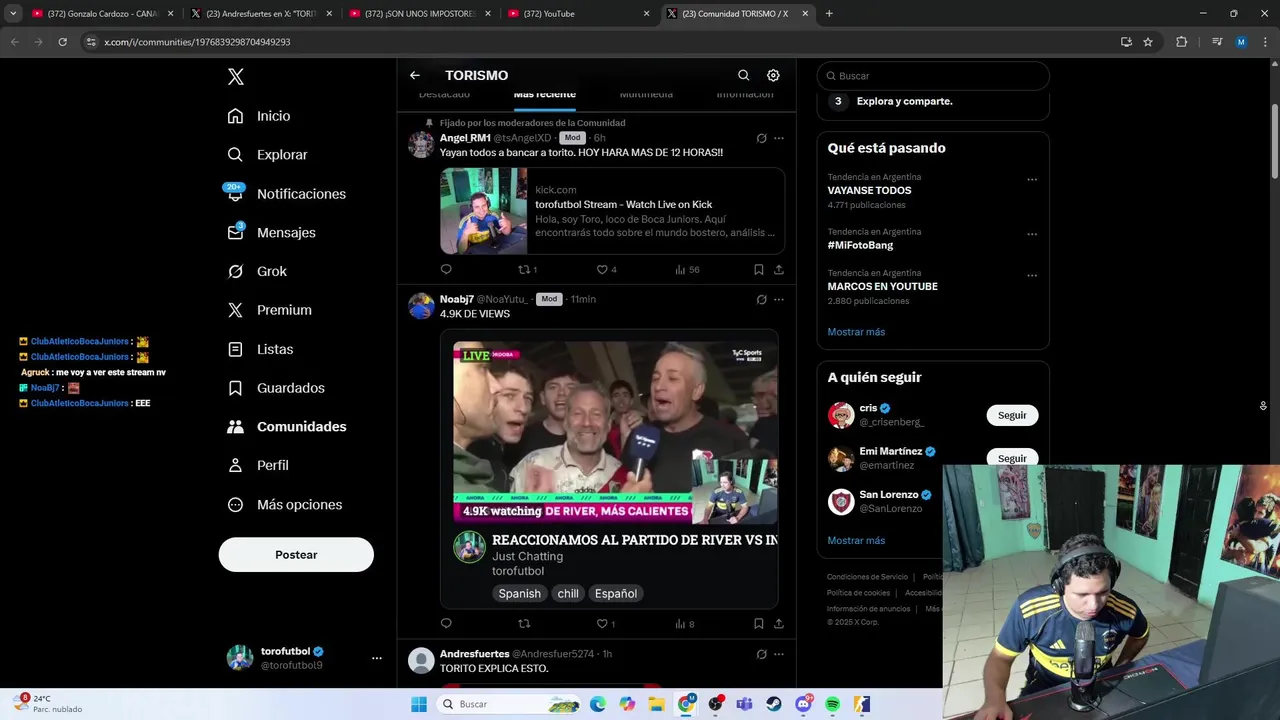Share the Noabj7 post

point(779,624)
